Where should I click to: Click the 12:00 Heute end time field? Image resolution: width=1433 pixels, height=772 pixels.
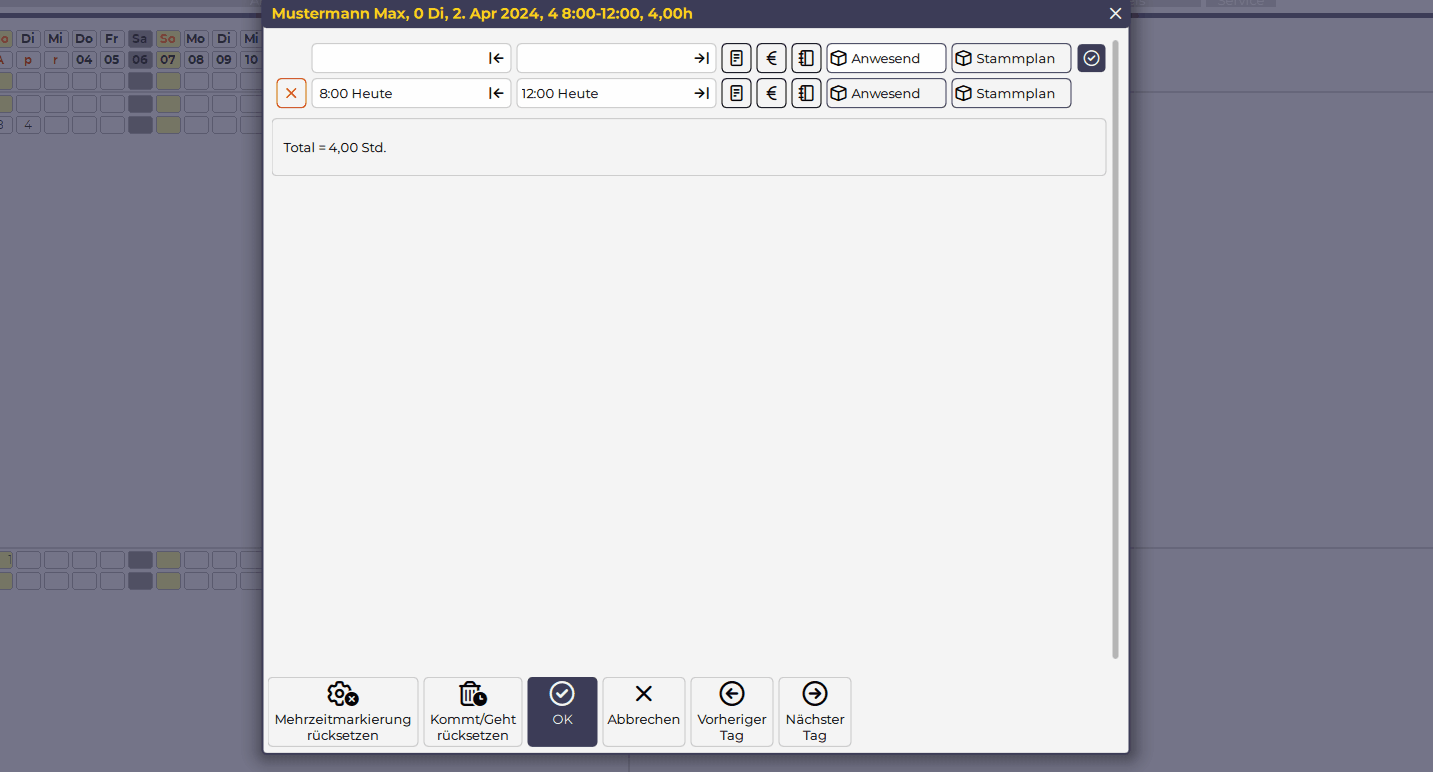(x=600, y=93)
